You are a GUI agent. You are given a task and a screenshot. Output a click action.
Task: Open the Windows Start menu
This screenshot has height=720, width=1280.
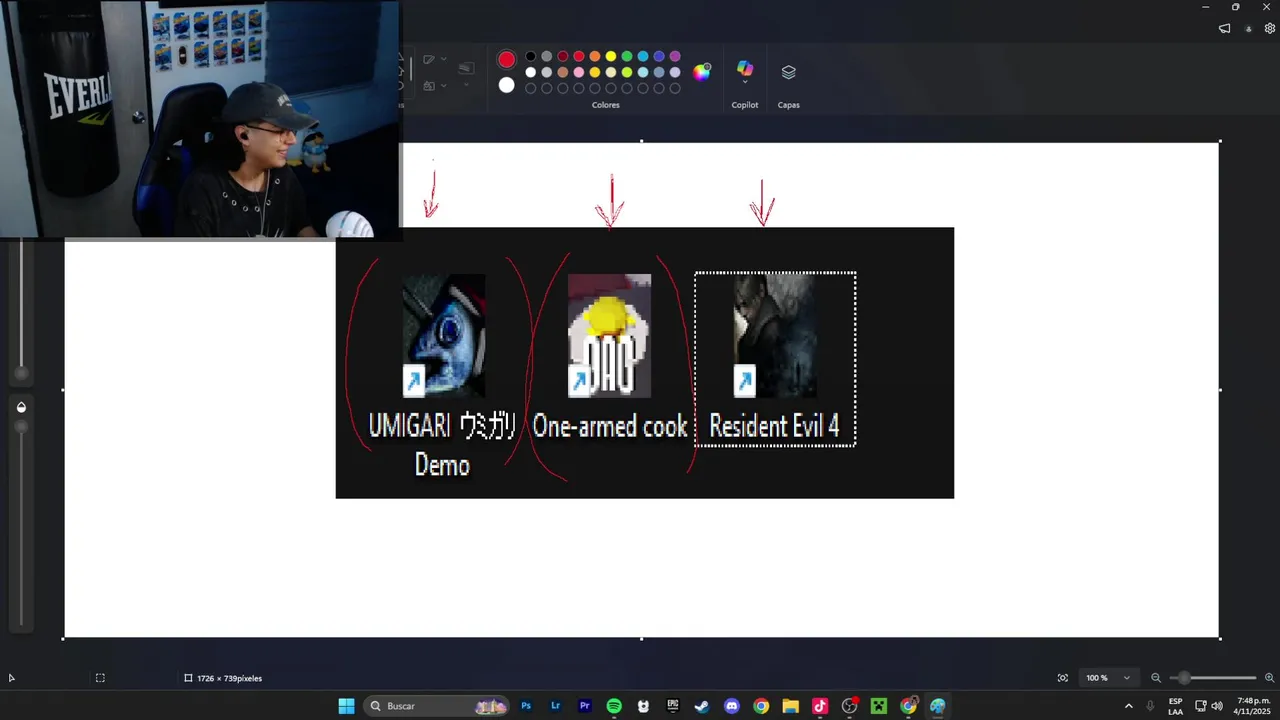pos(346,706)
